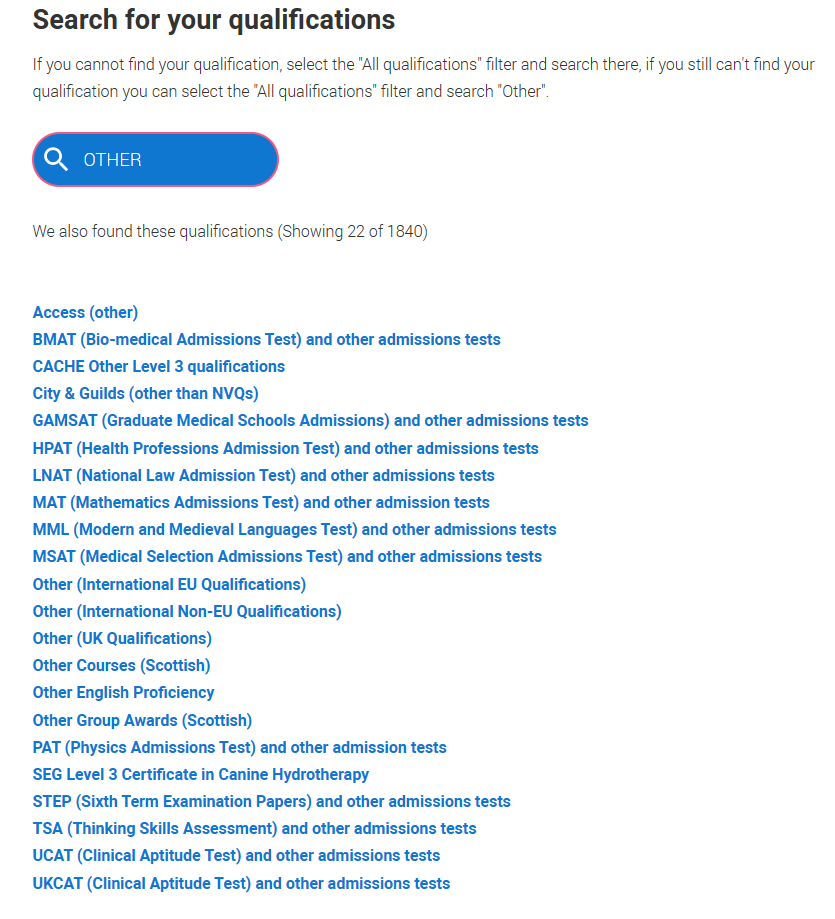Select TSA Thinking Skills Assessment link
This screenshot has height=919, width=835.
(x=255, y=828)
